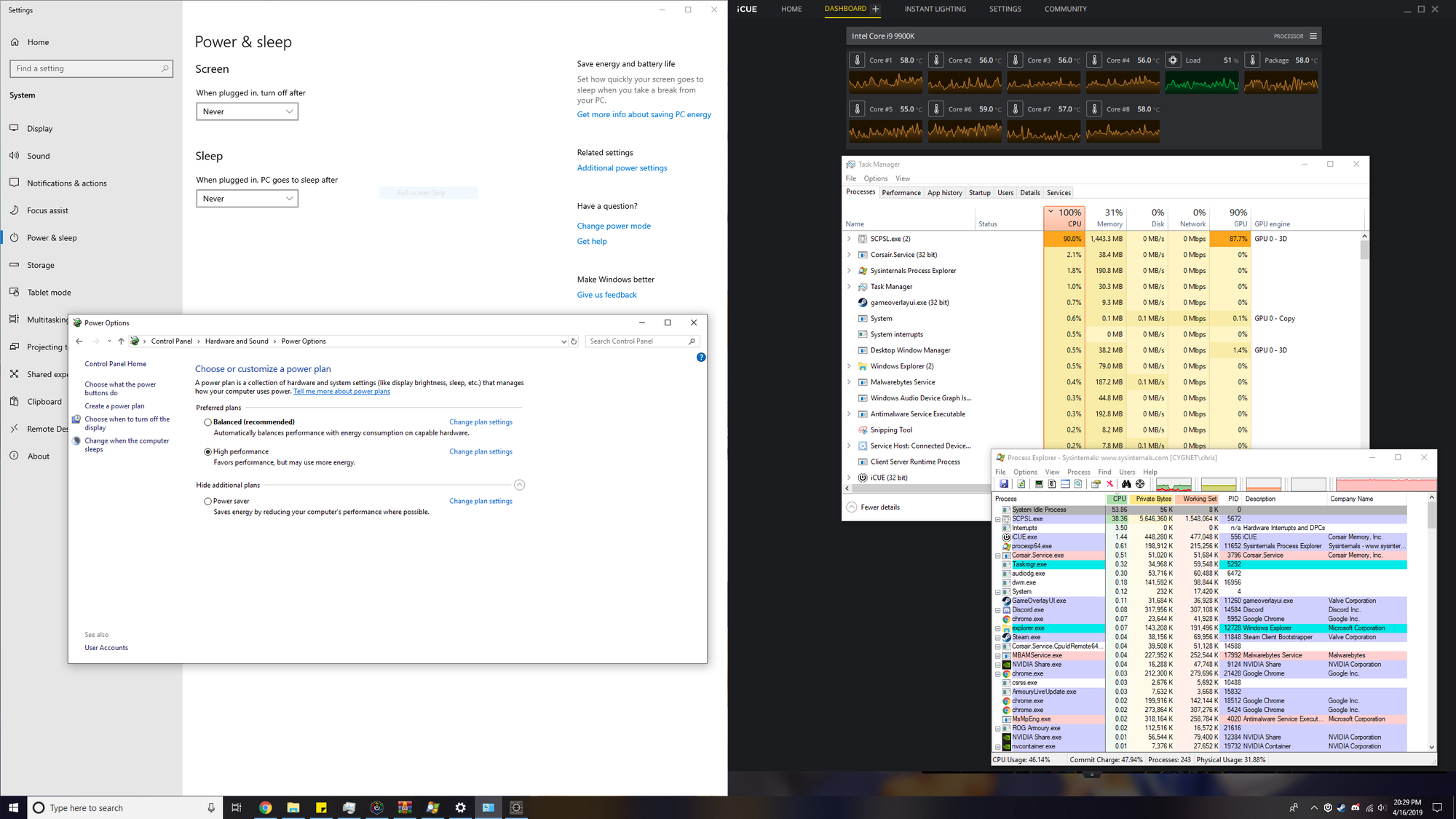This screenshot has height=819, width=1456.
Task: Click Save icon in Process Explorer toolbar
Action: (1004, 484)
